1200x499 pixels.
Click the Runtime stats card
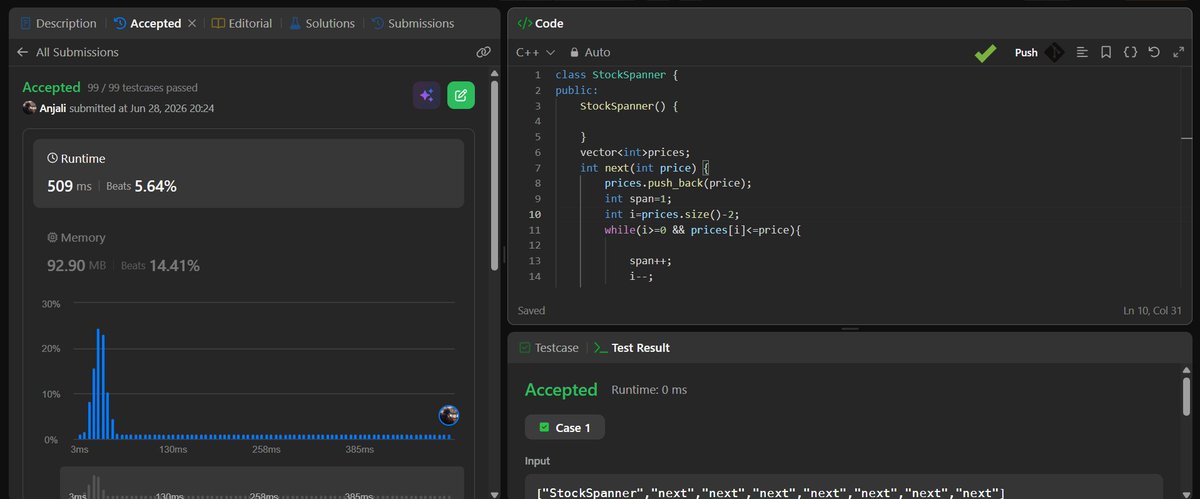(248, 173)
